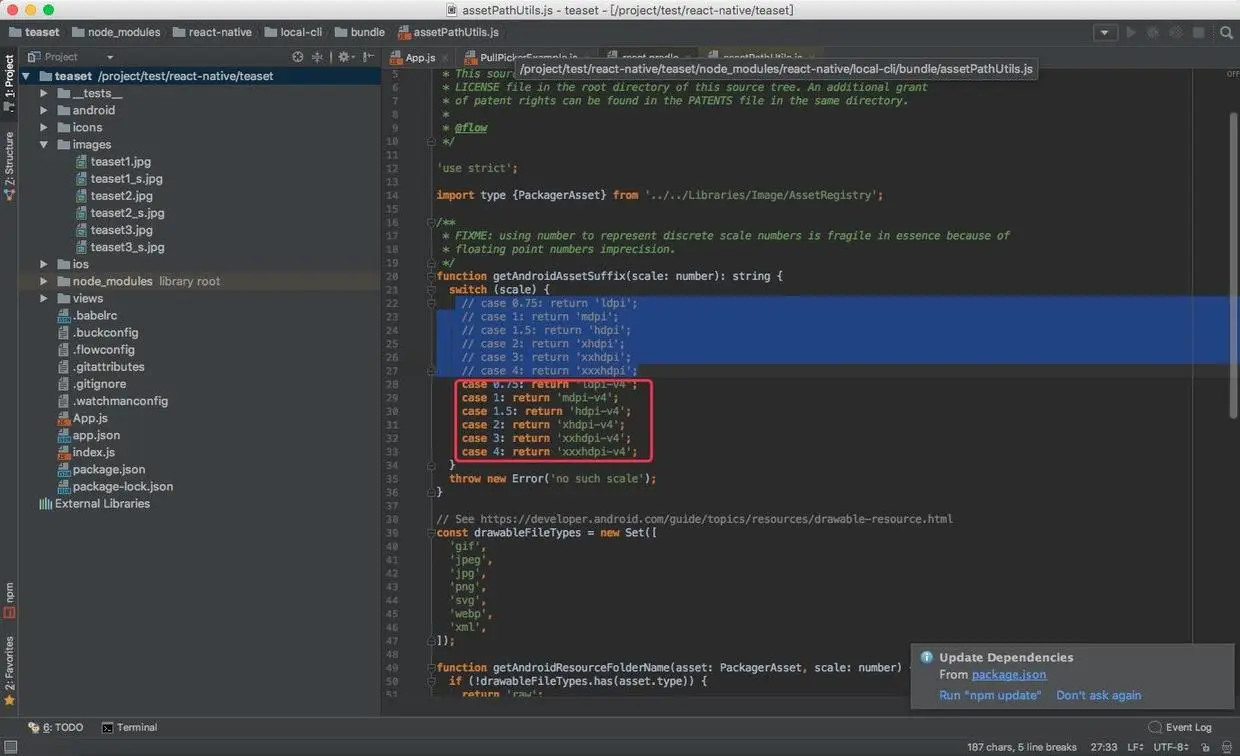This screenshot has height=756, width=1240.
Task: Click the Run play icon in toolbar
Action: (1131, 32)
